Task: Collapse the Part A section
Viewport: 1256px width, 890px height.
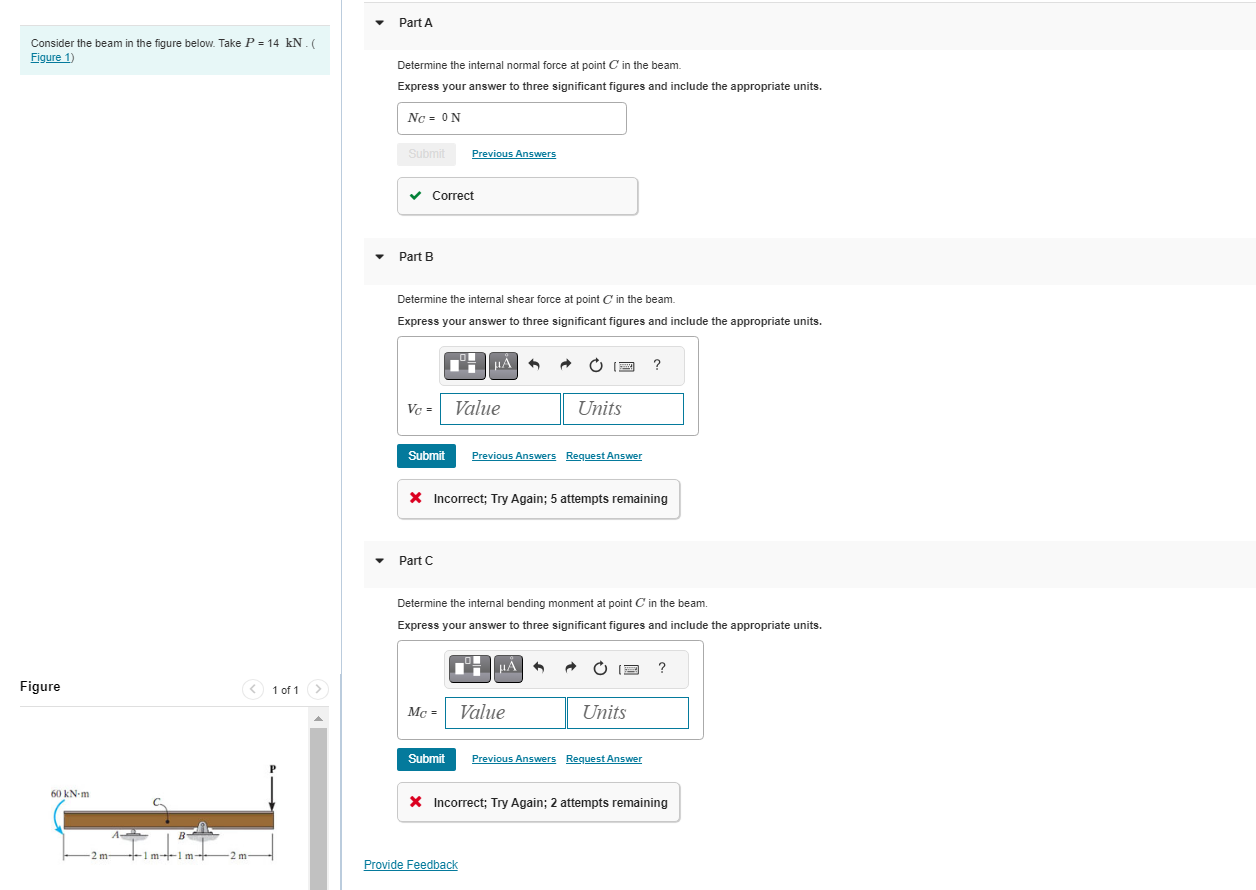Action: (x=379, y=22)
